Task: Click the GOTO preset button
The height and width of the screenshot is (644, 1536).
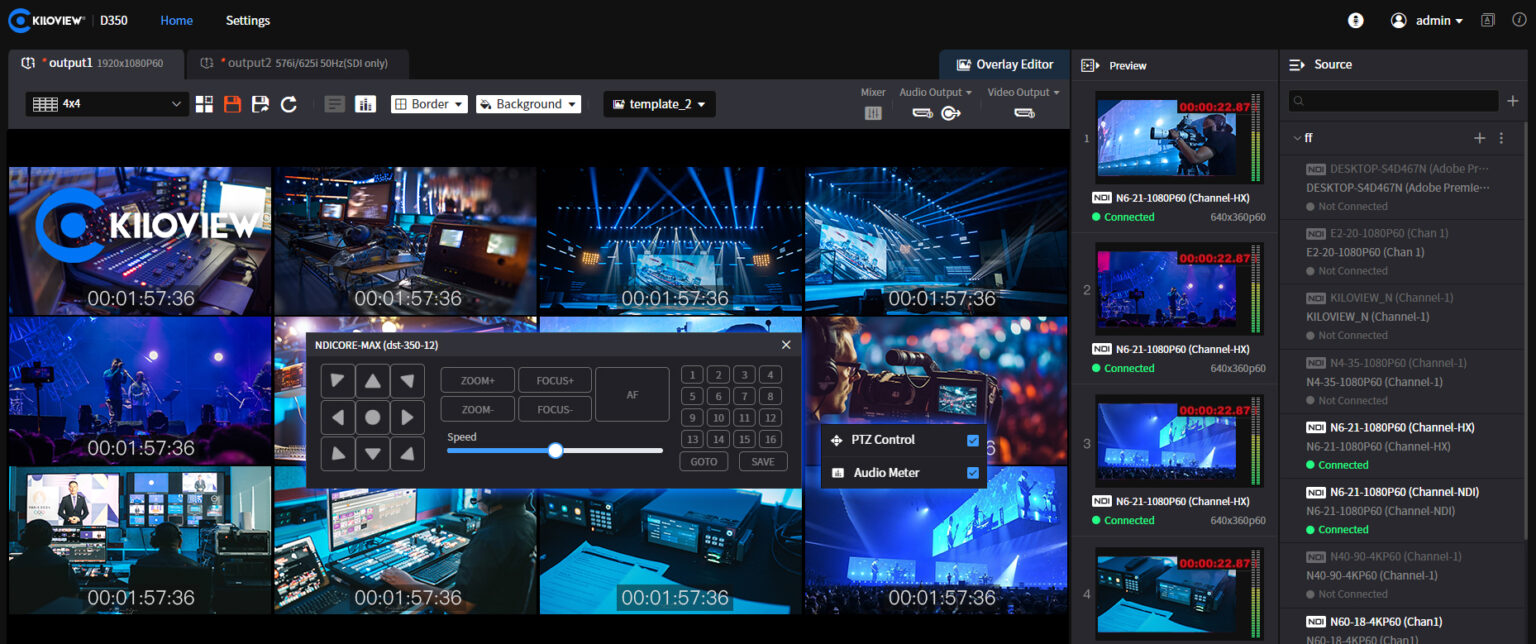Action: [x=703, y=461]
